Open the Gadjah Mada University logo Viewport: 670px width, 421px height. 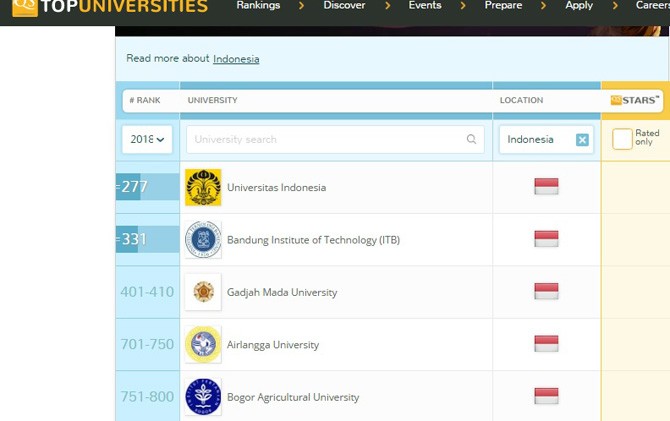(203, 292)
